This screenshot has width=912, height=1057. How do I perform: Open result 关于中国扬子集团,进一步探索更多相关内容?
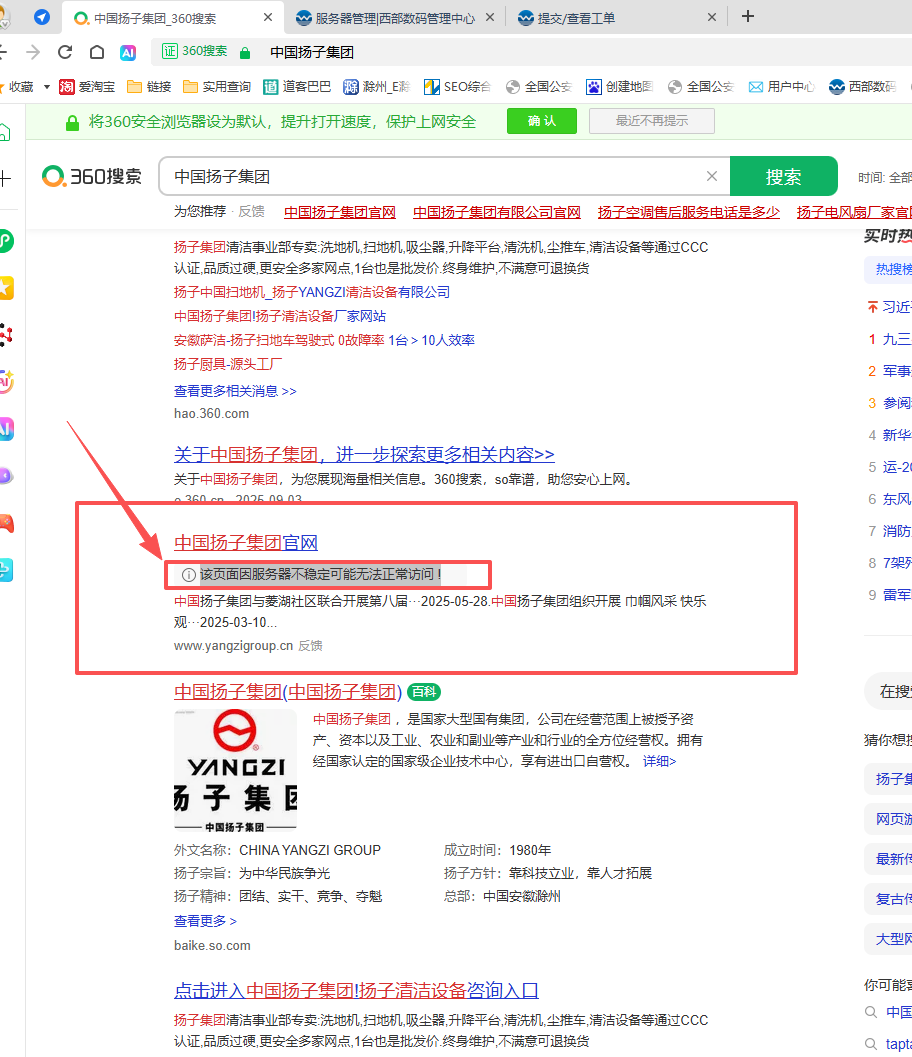pos(364,454)
